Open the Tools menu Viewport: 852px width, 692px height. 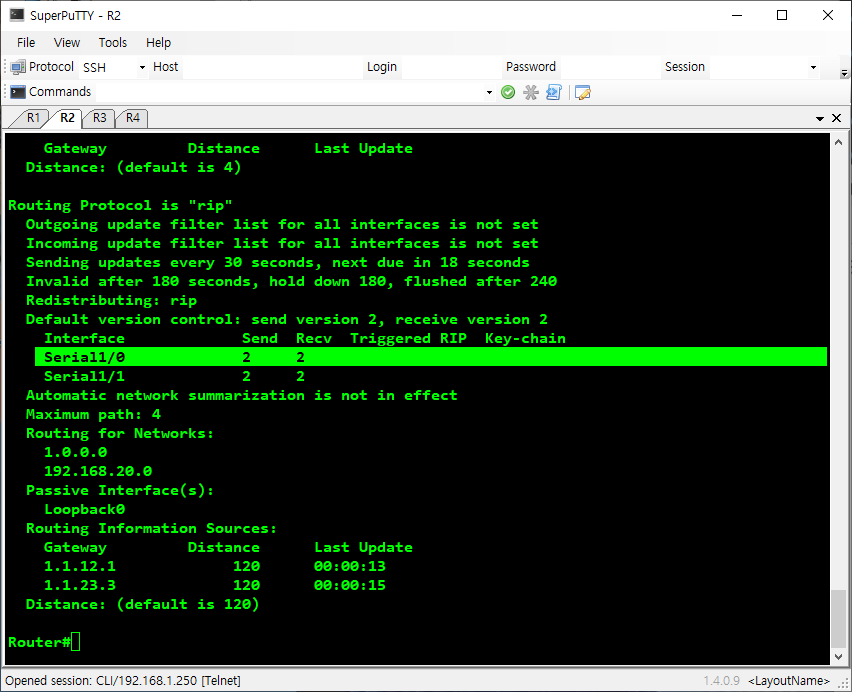click(112, 42)
